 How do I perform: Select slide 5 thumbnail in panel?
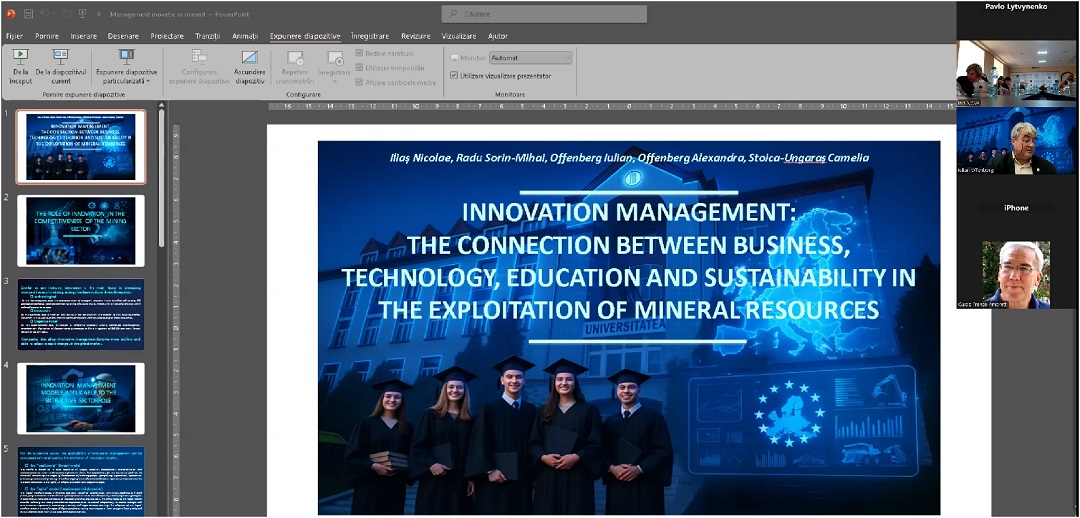81,481
